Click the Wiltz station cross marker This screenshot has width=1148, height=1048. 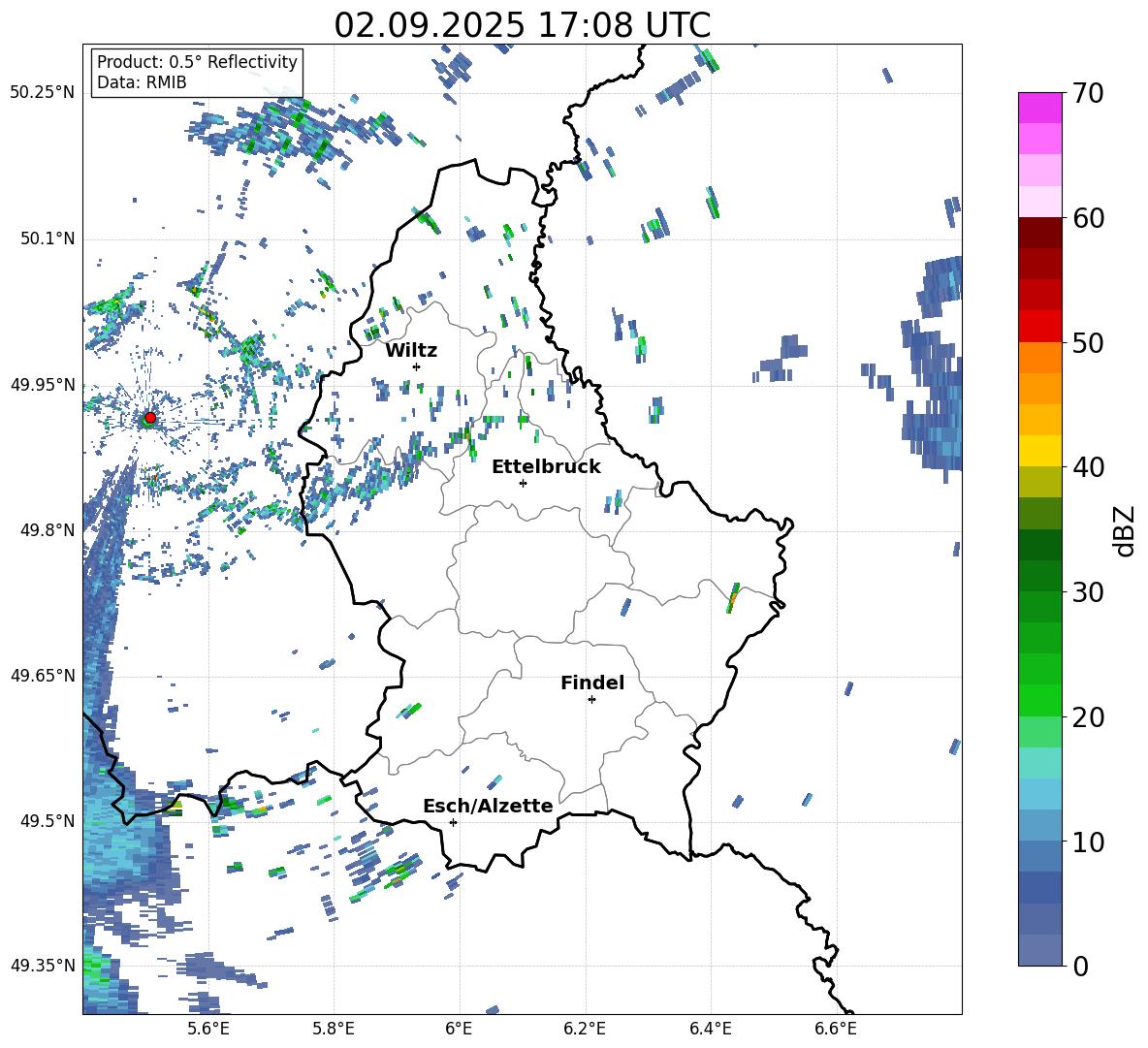[416, 366]
